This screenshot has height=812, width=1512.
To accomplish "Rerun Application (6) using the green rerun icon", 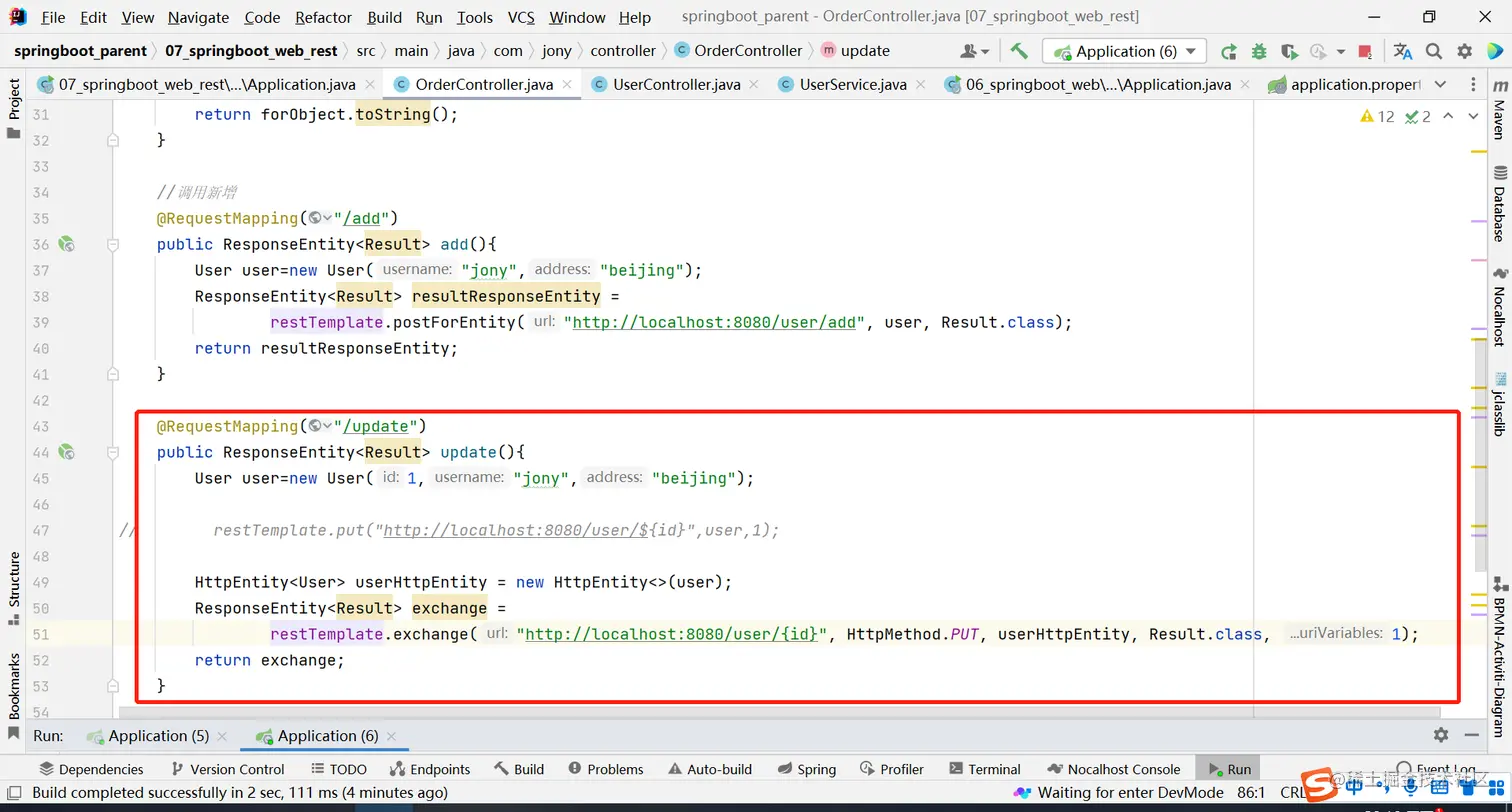I will point(1229,51).
